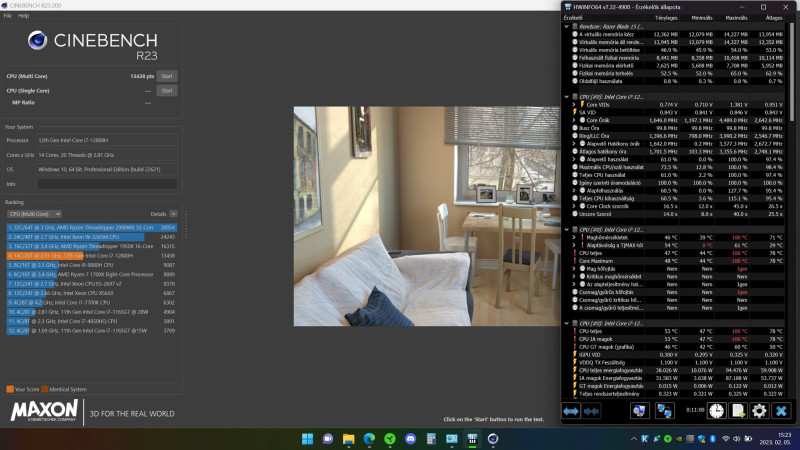Select the orange Intel Core i7-12800H ranking row

coord(92,256)
